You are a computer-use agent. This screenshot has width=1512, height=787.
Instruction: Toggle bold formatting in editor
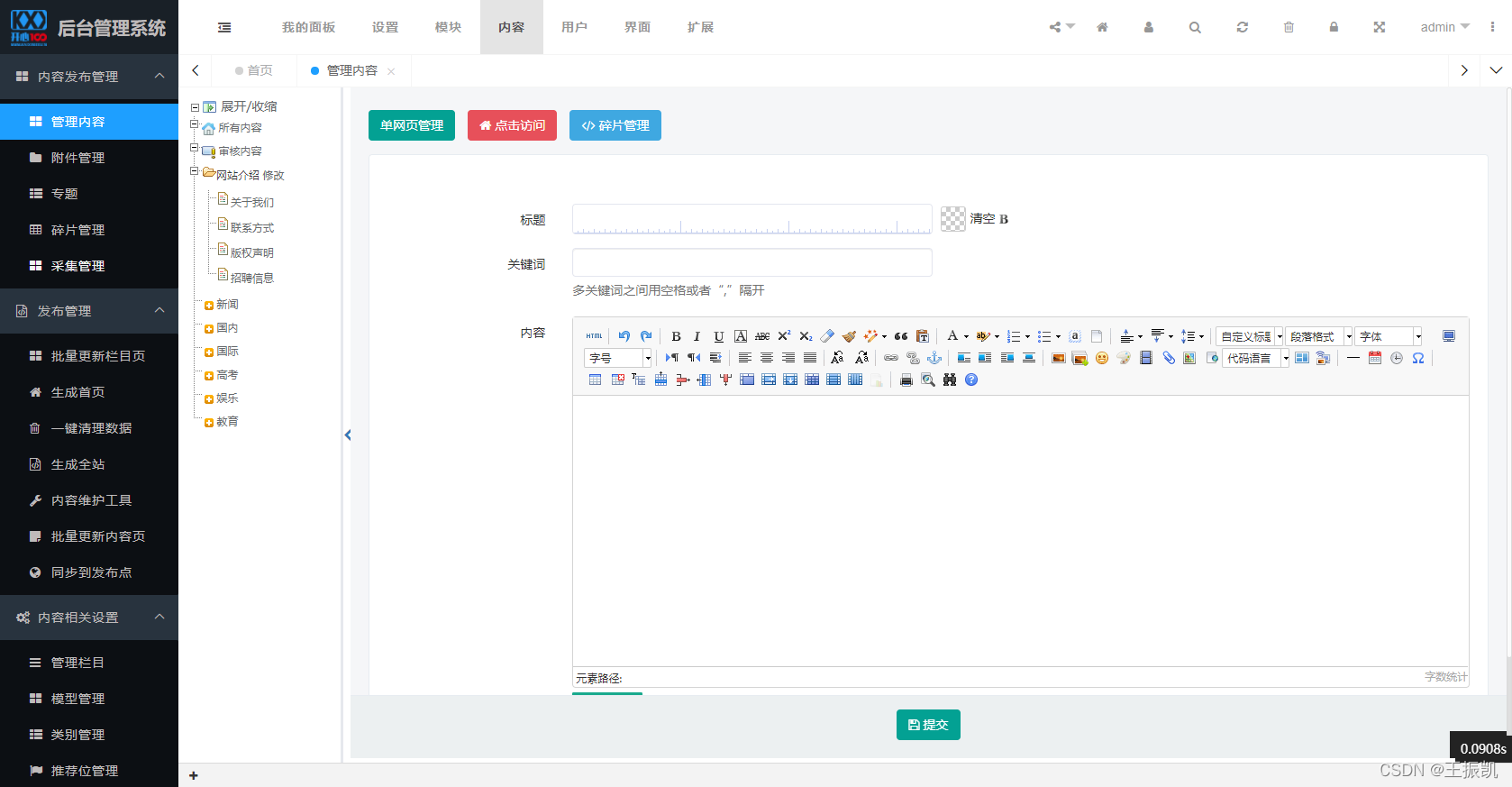coord(676,336)
